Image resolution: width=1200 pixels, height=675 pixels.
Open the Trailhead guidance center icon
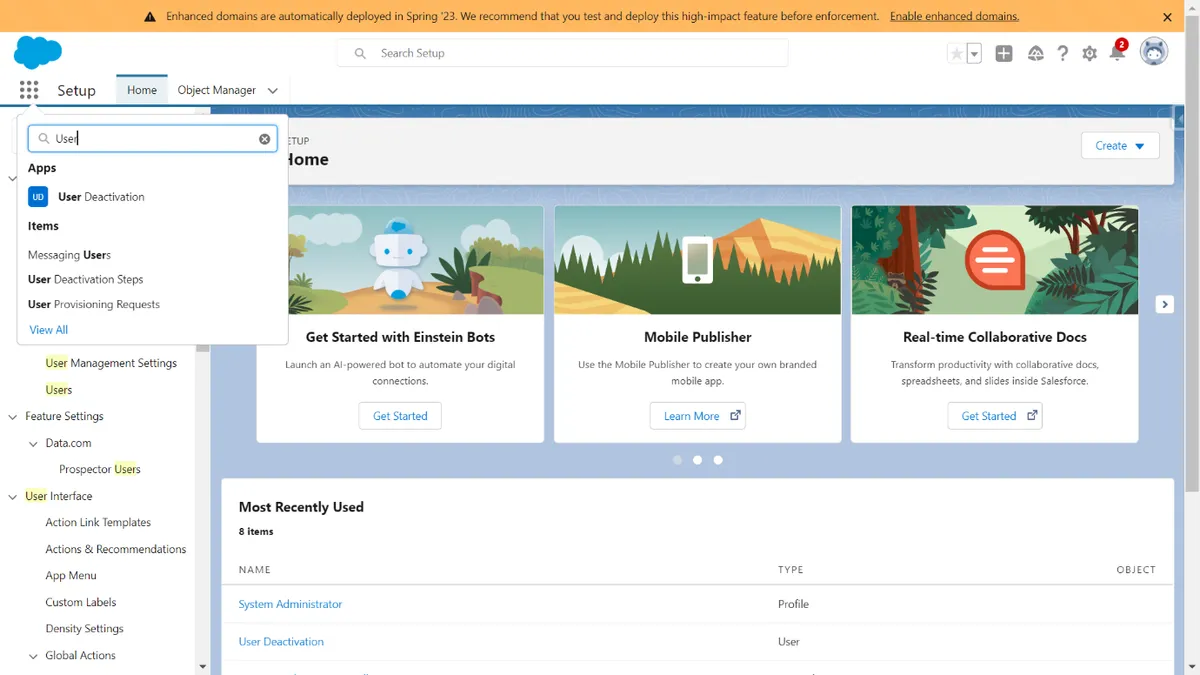pyautogui.click(x=1035, y=54)
